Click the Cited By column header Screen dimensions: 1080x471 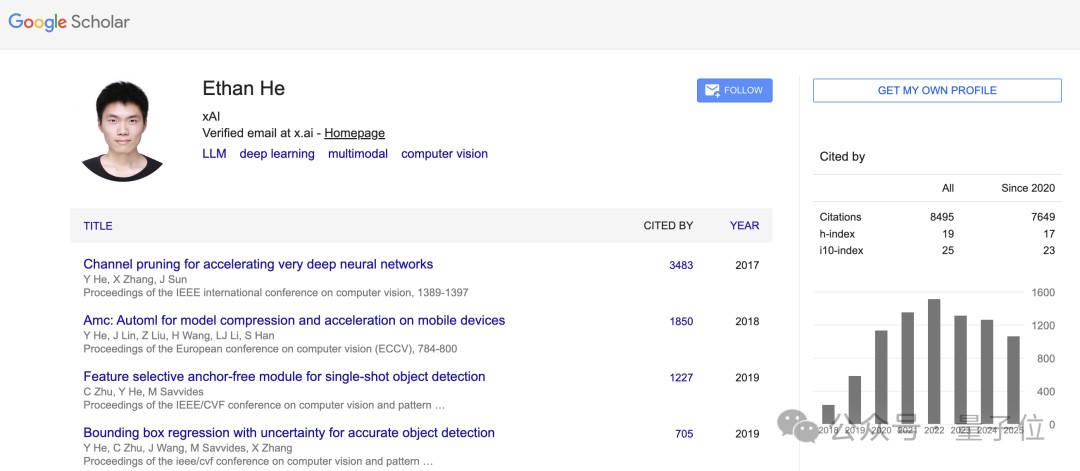click(668, 226)
